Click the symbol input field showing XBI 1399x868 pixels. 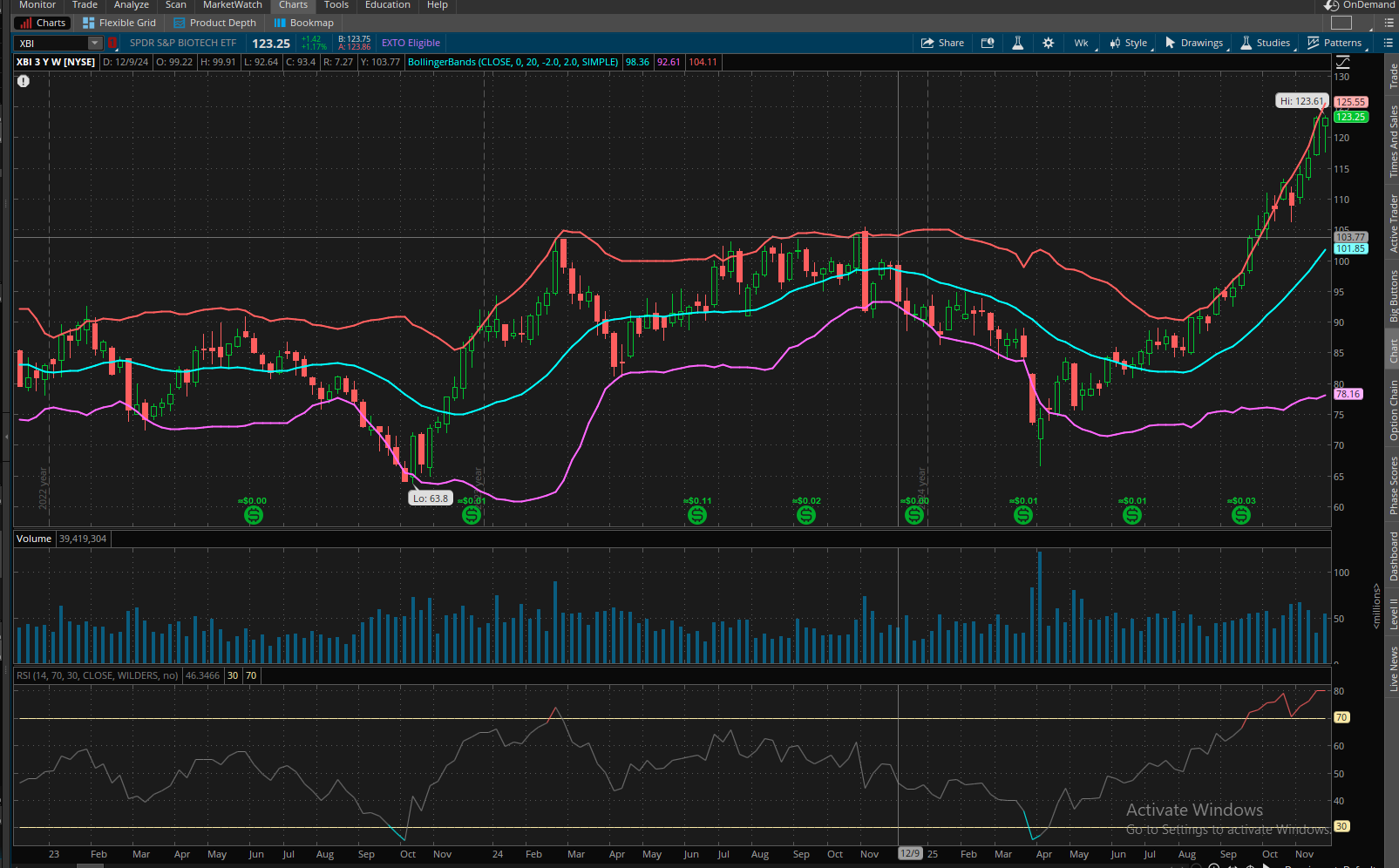point(52,43)
